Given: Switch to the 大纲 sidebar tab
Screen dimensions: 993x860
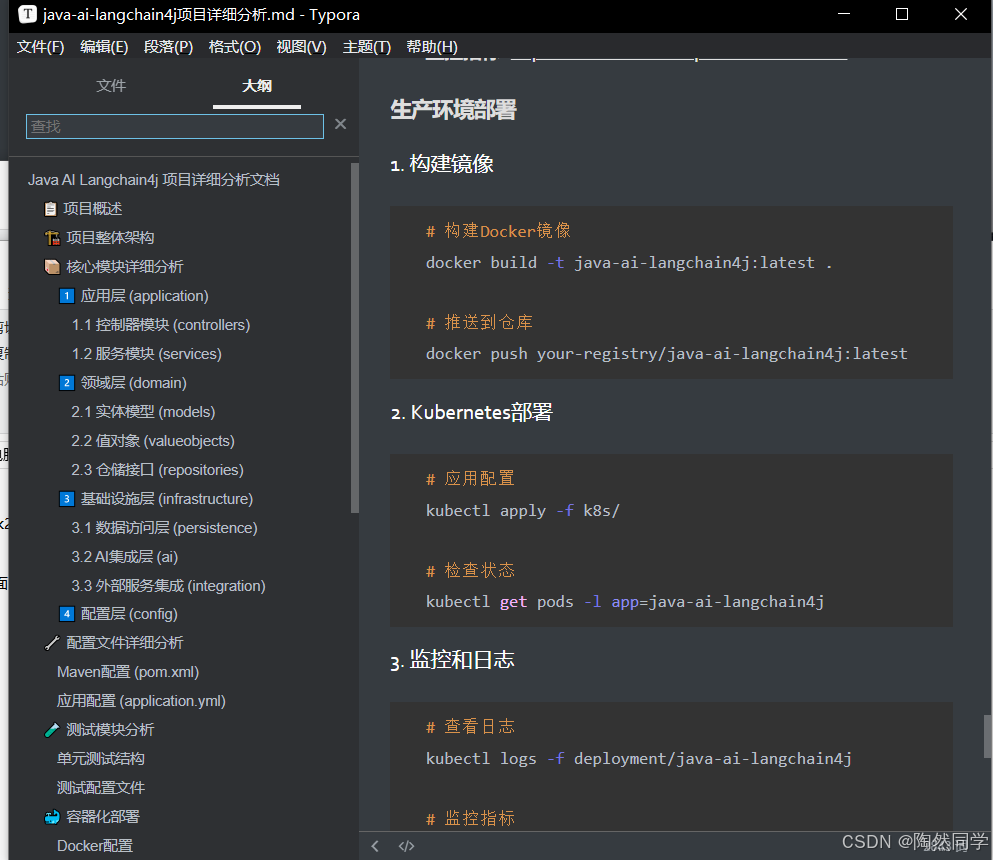Looking at the screenshot, I should 256,85.
